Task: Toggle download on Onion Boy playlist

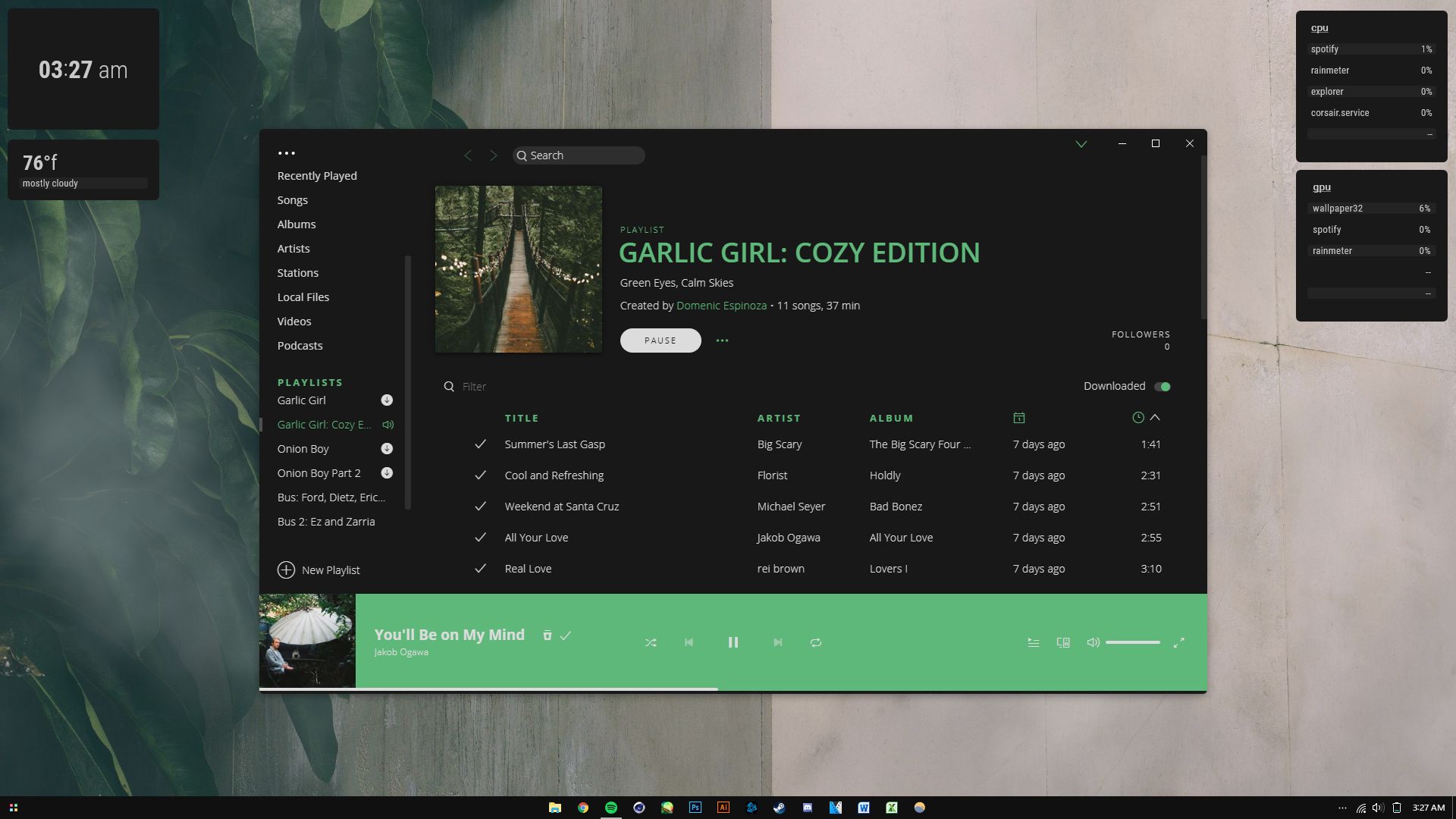Action: (x=387, y=448)
